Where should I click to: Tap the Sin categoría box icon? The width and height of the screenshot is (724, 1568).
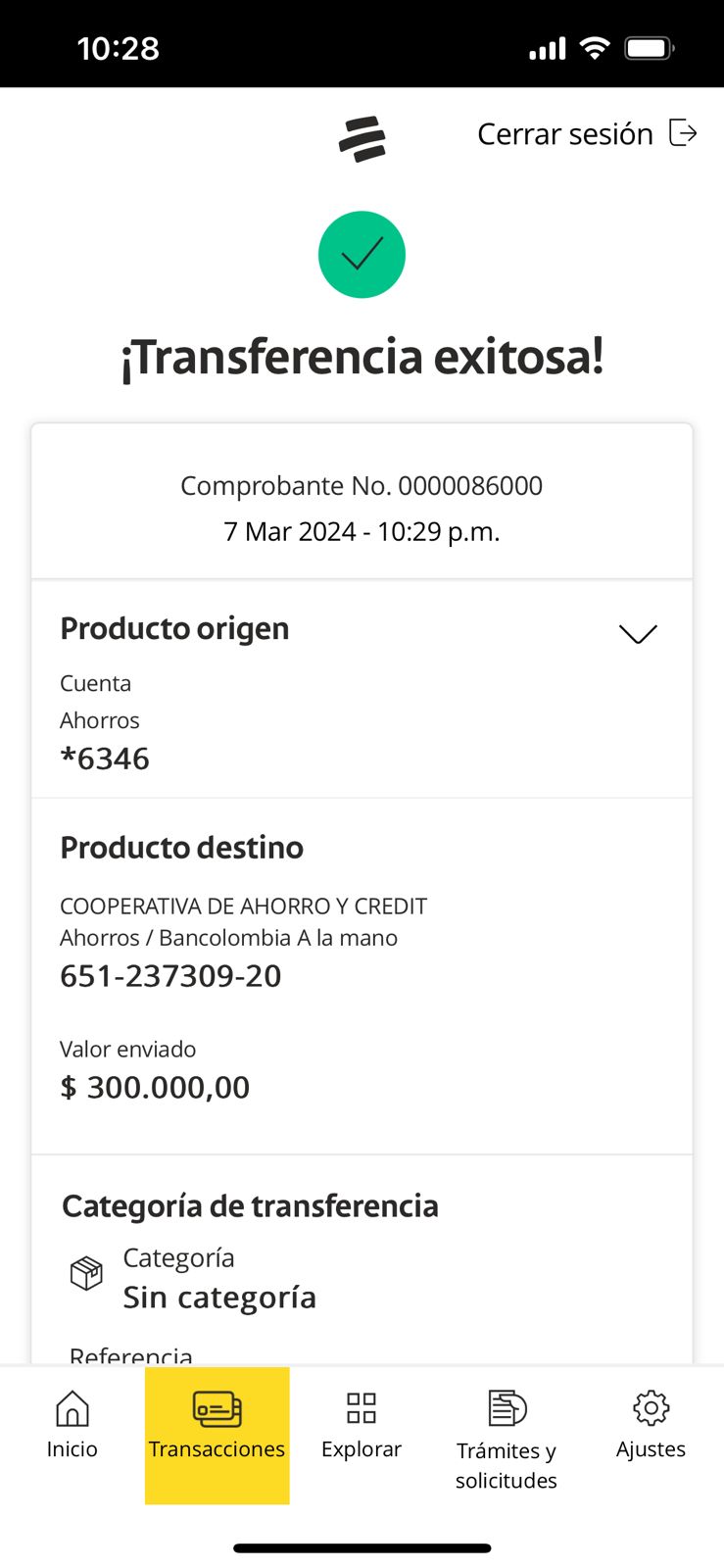click(x=86, y=1274)
